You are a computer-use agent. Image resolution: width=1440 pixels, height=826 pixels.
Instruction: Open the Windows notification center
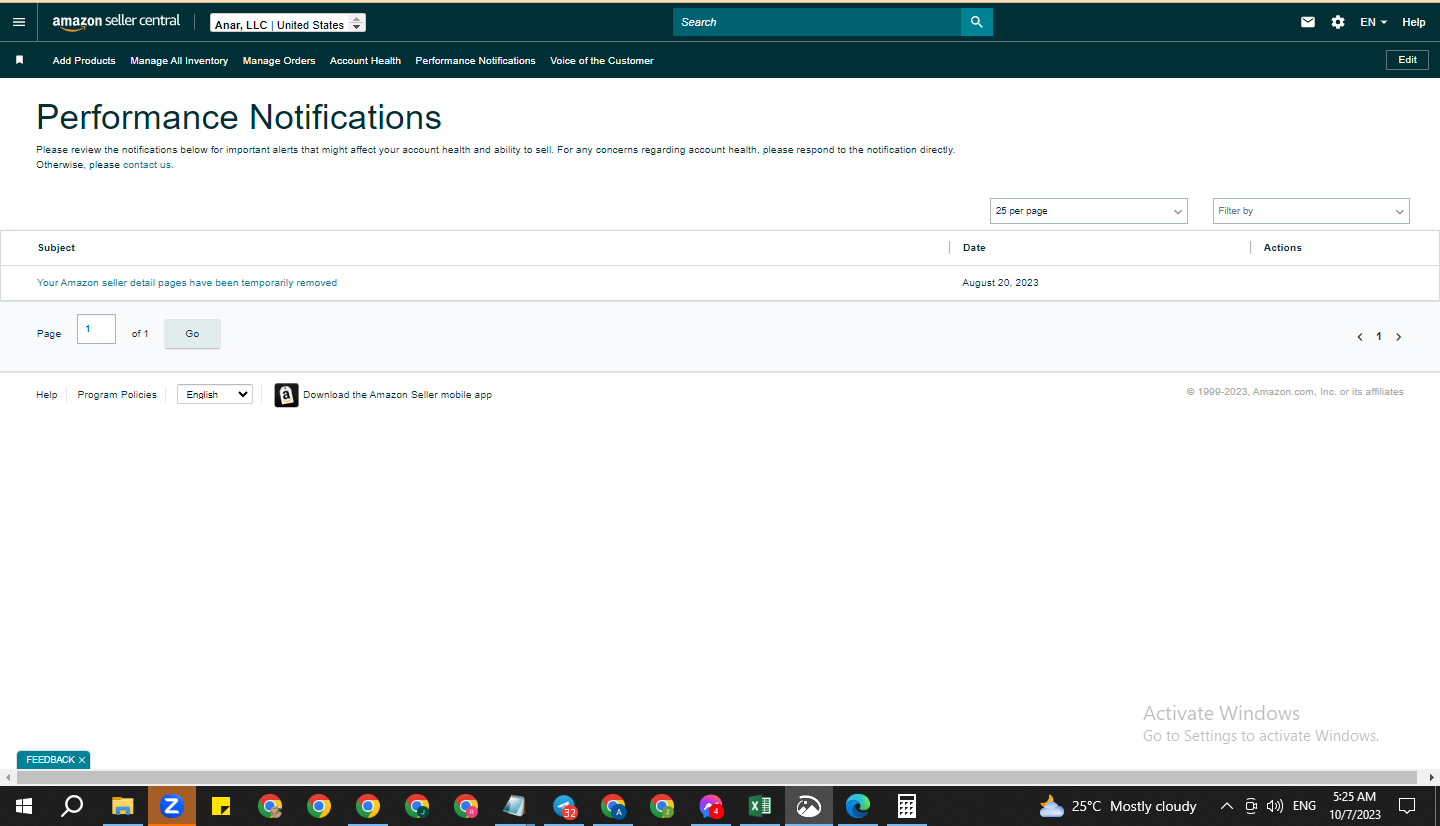(1407, 806)
